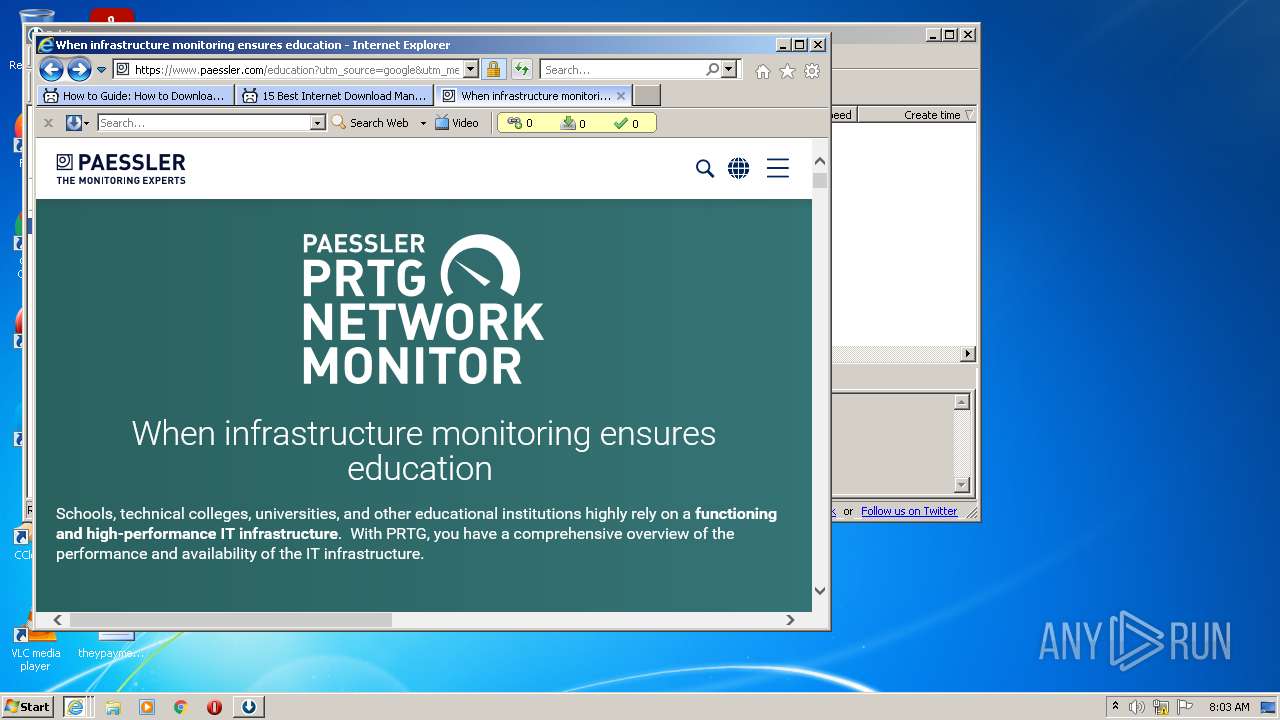Click the page scrollbar down arrow

(820, 591)
